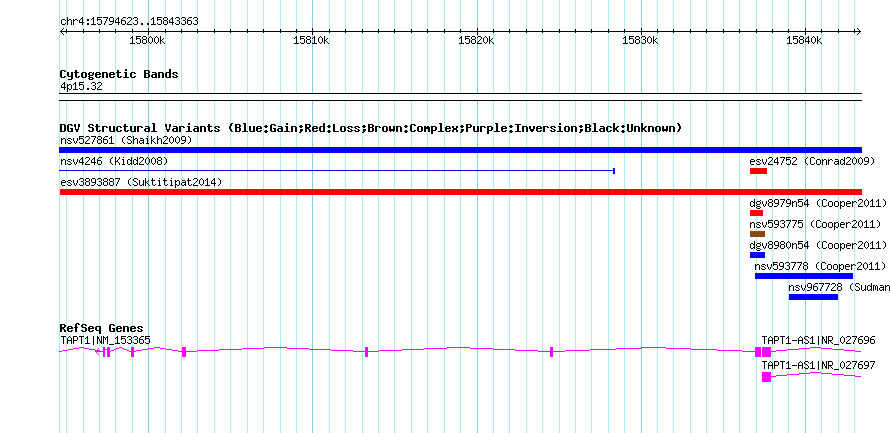Click the TAPT1-AS1 NR_027697 magenta exon block
The width and height of the screenshot is (890, 433).
pyautogui.click(x=766, y=377)
